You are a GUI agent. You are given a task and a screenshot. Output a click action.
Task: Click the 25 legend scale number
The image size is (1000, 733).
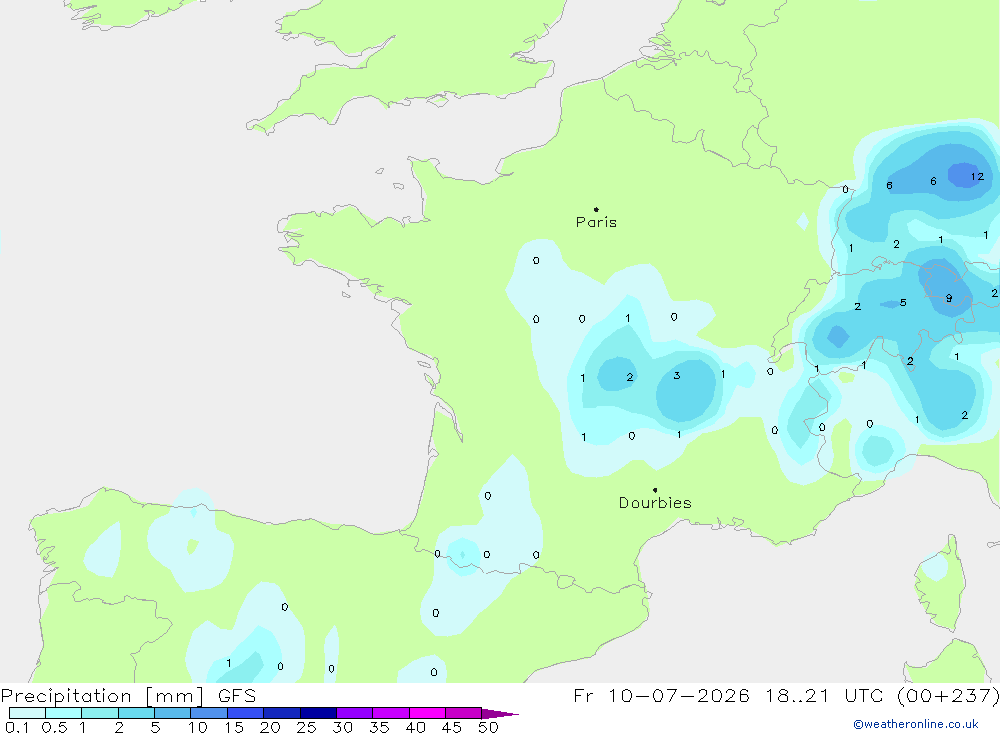[x=306, y=727]
